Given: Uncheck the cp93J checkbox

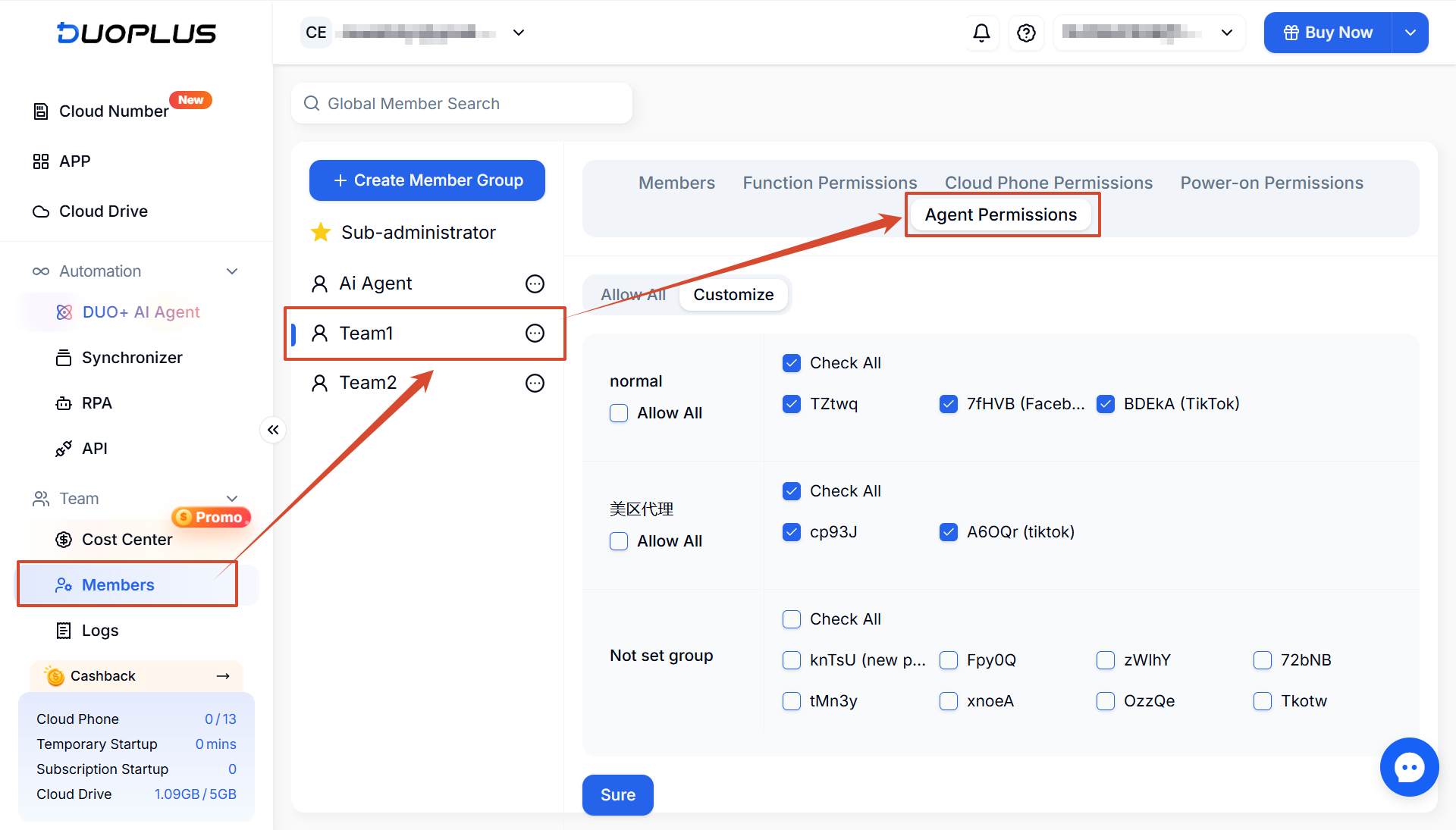Looking at the screenshot, I should tap(792, 532).
